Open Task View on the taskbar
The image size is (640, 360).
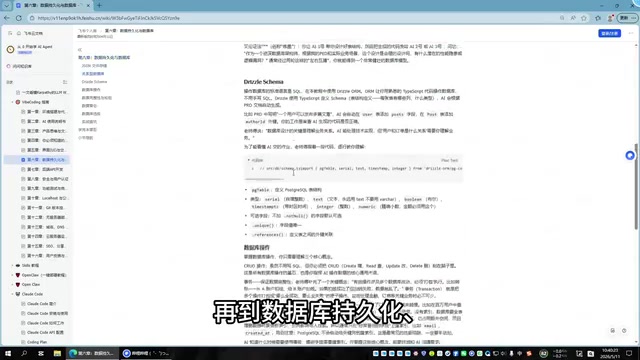(x=41, y=353)
